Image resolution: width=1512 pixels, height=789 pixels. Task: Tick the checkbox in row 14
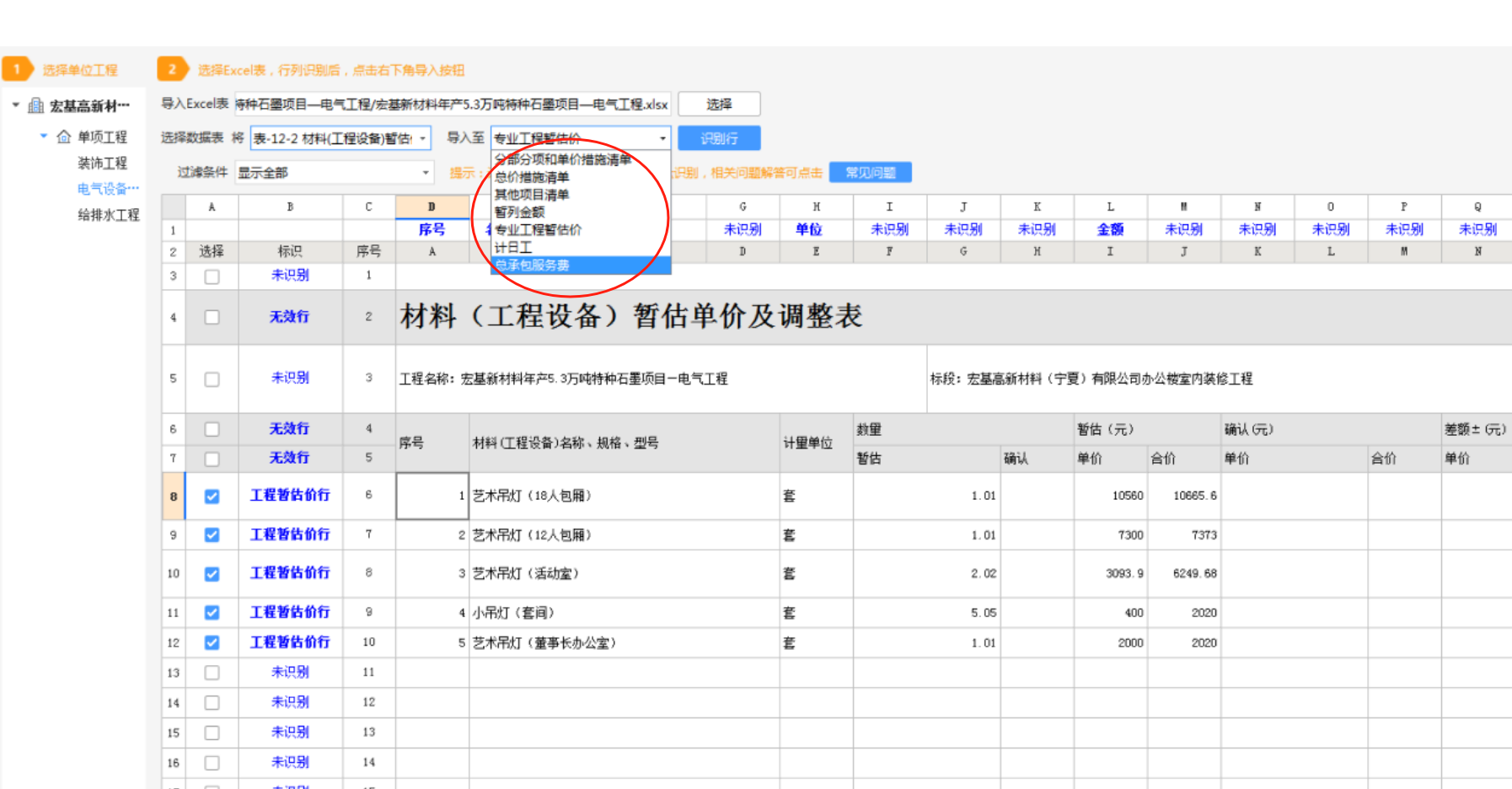[212, 703]
